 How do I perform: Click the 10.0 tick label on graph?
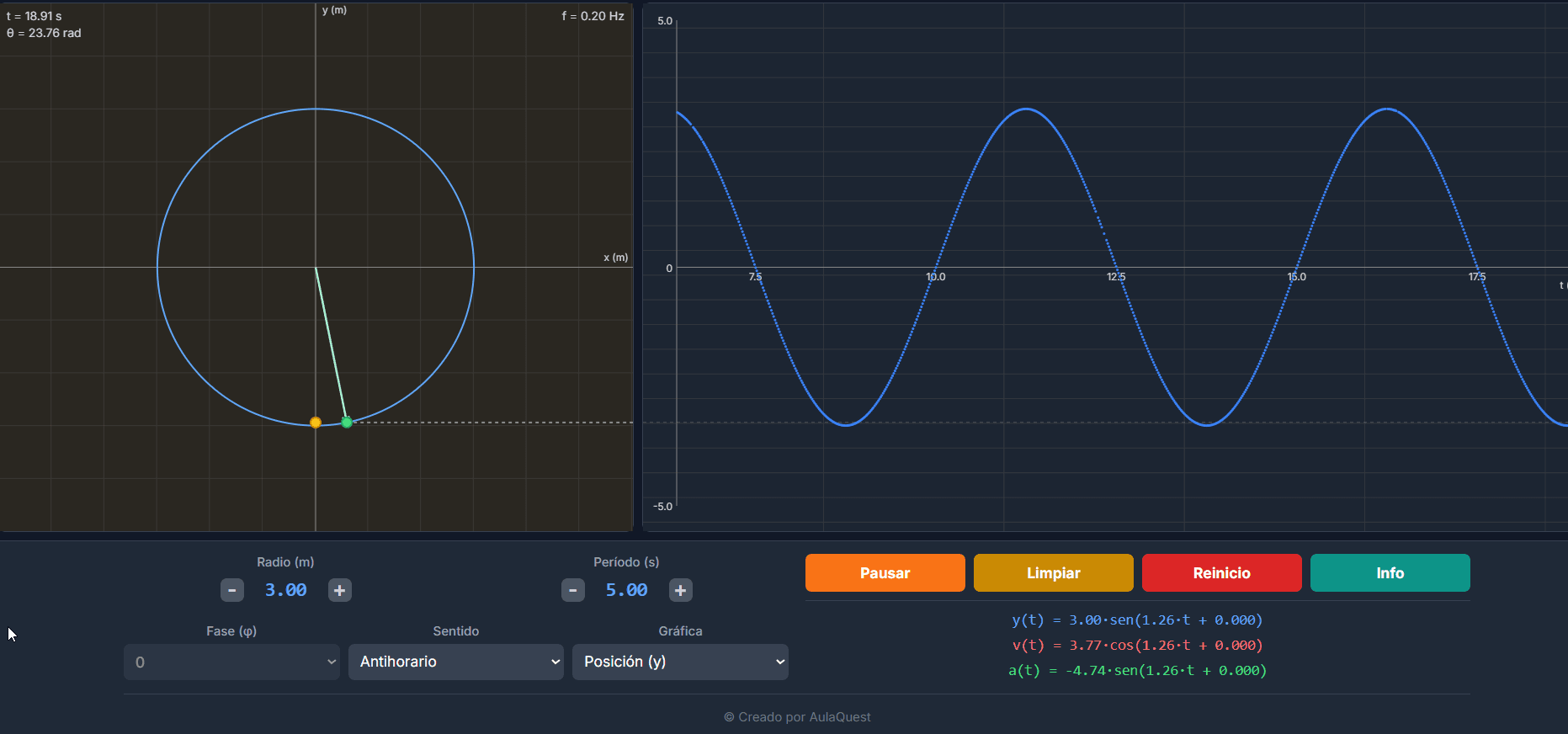tap(936, 277)
